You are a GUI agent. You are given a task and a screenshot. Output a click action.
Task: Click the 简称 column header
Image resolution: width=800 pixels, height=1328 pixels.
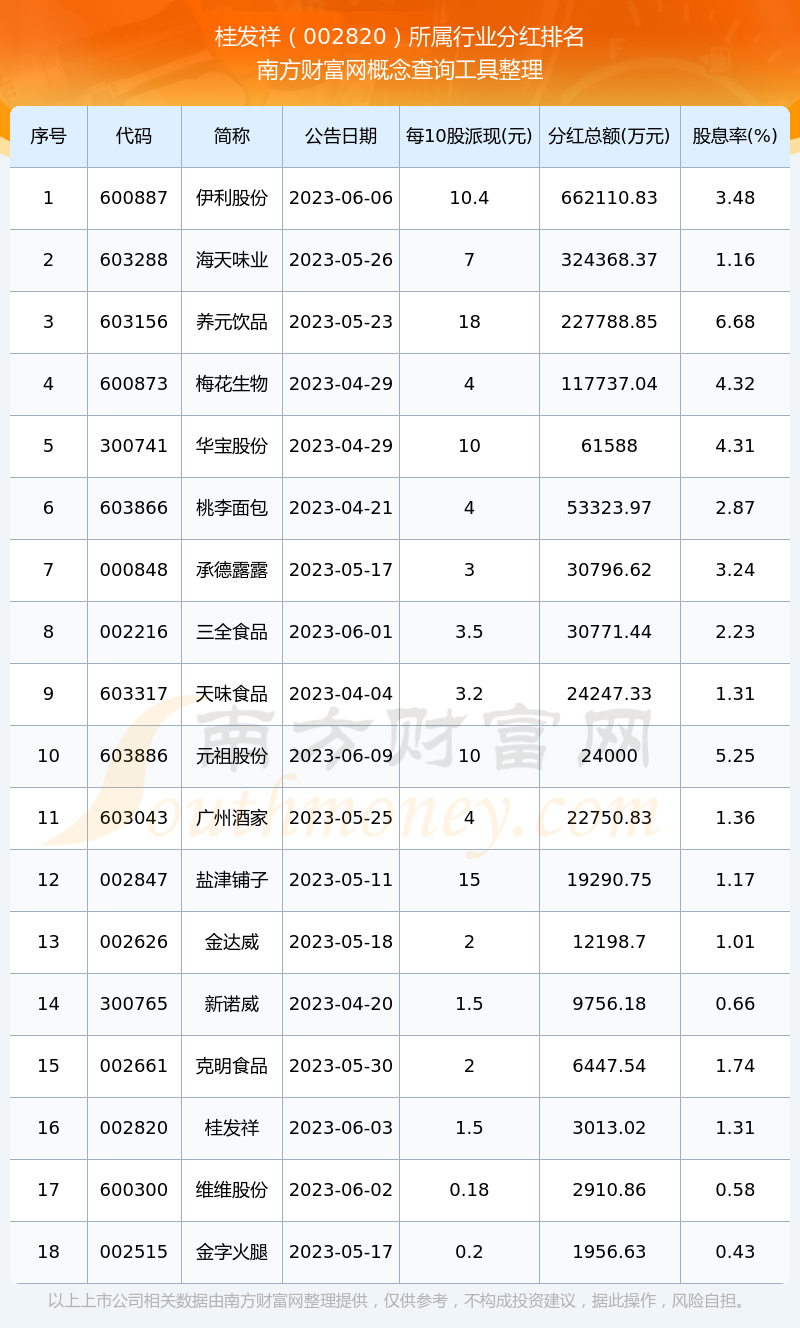pos(232,136)
